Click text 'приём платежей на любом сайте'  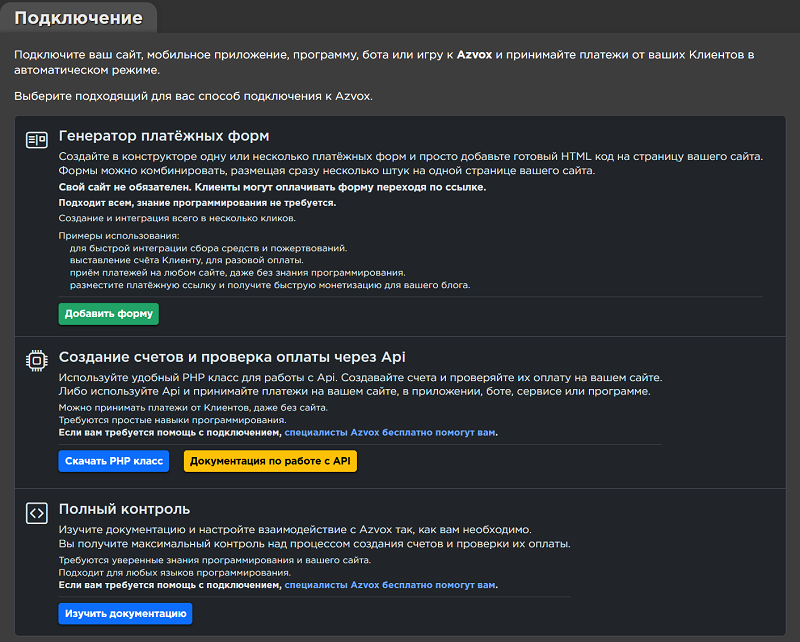148,273
